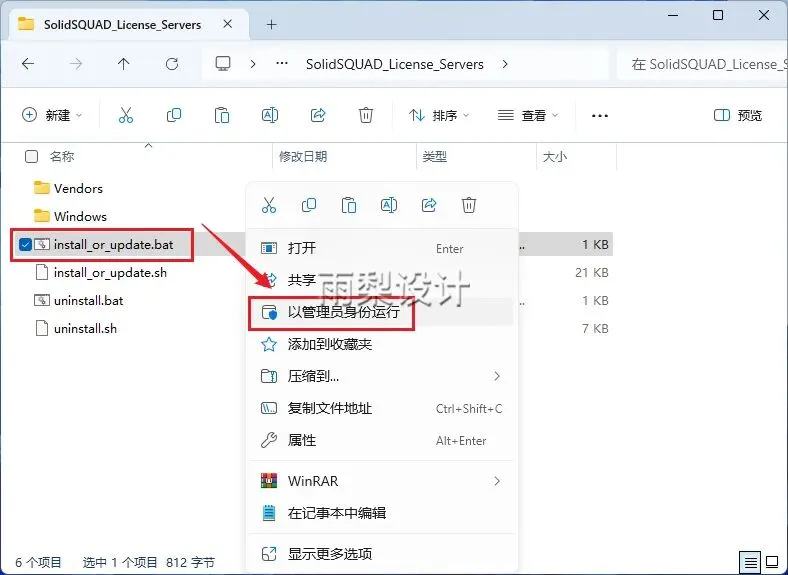The height and width of the screenshot is (575, 788).
Task: Choose 在记事本中编辑 in the context menu
Action: click(381, 513)
